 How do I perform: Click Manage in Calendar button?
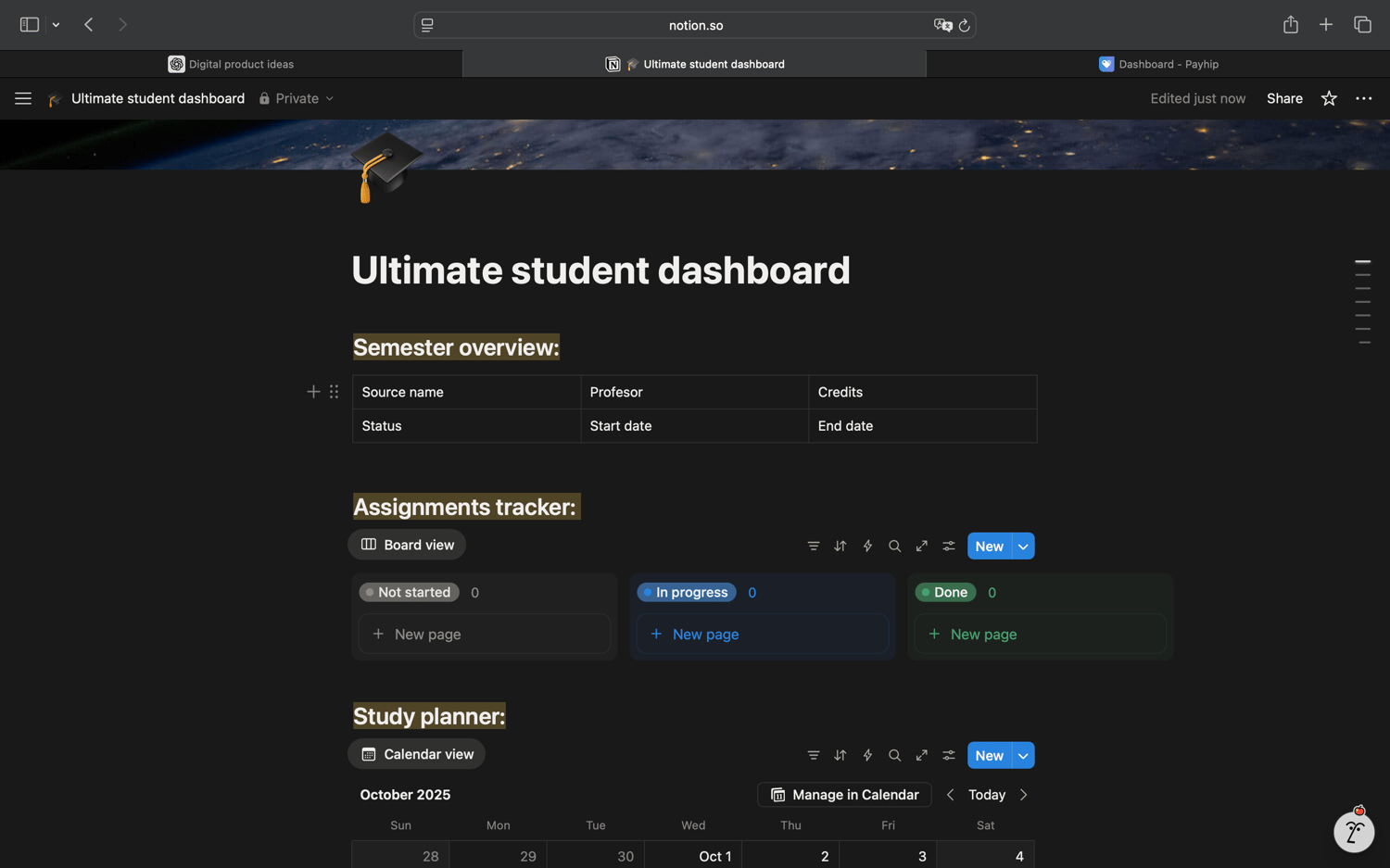[x=844, y=795]
